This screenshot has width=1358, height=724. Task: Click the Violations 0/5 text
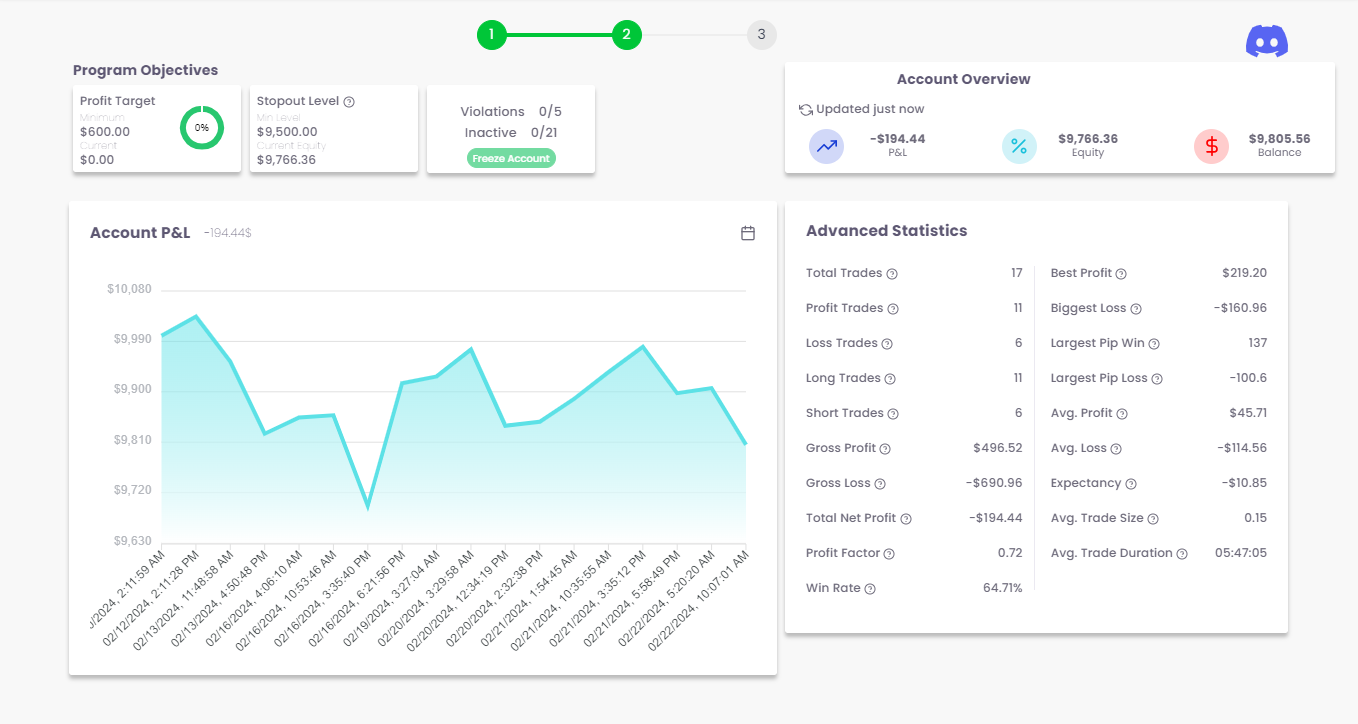tap(511, 111)
